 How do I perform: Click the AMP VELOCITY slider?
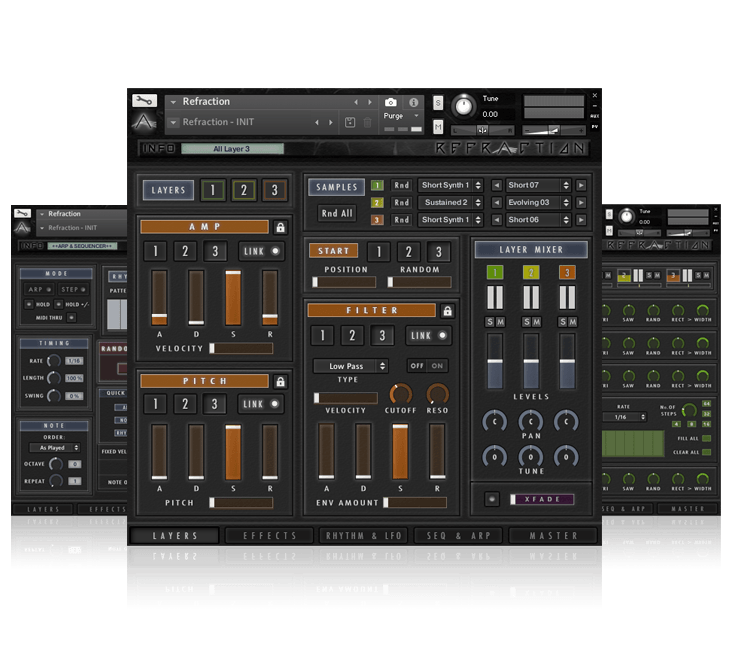point(241,348)
